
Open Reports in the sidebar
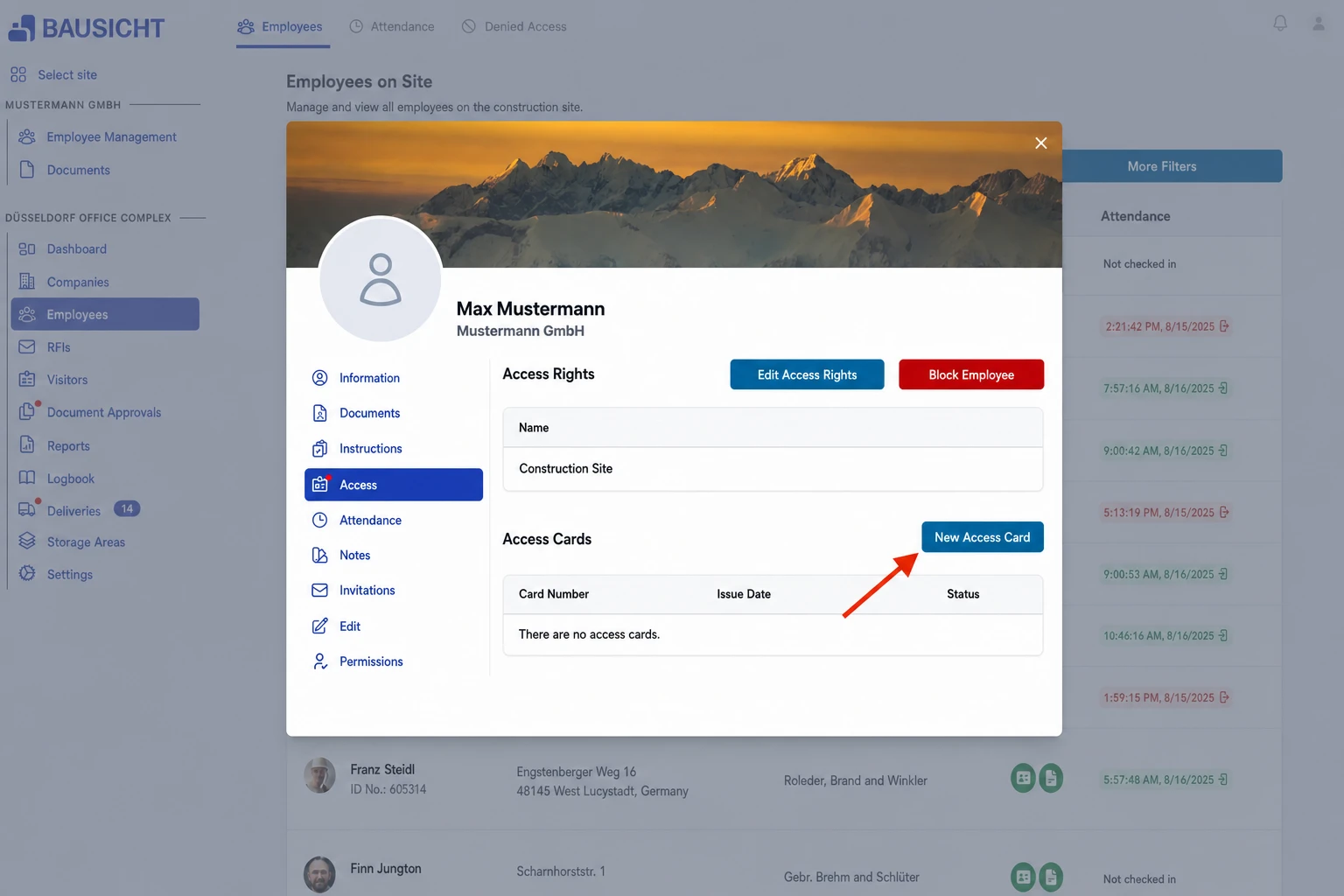coord(54,445)
